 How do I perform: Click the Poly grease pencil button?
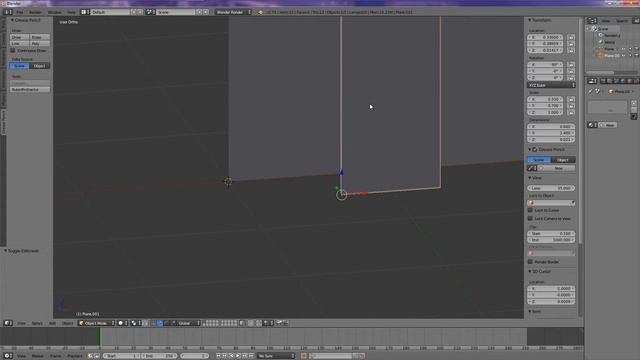40,43
